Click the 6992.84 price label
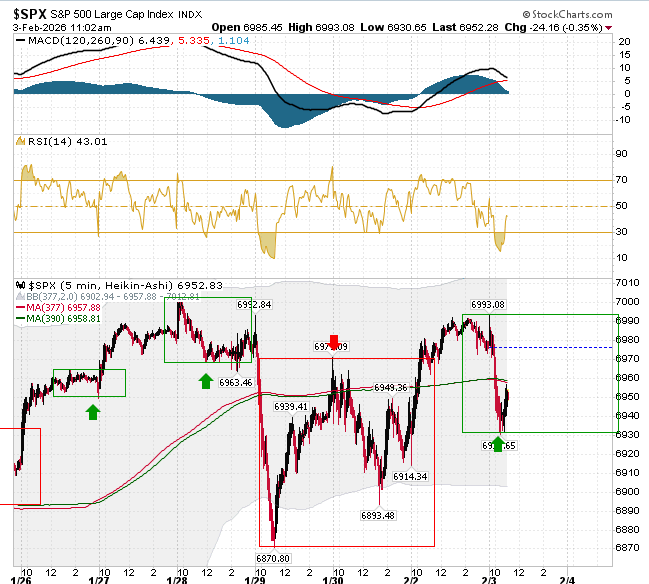This screenshot has width=649, height=584. pos(254,305)
